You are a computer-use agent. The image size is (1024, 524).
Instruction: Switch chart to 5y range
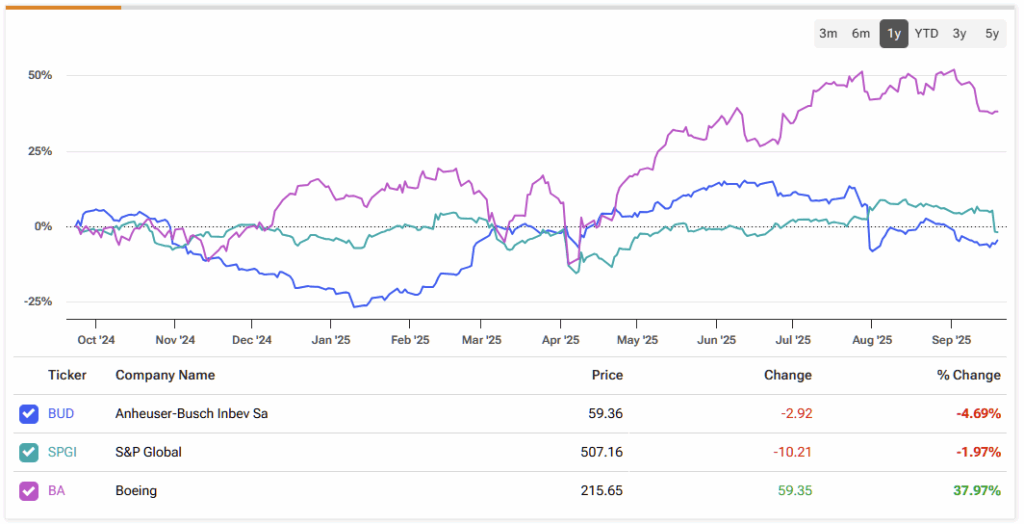click(991, 33)
